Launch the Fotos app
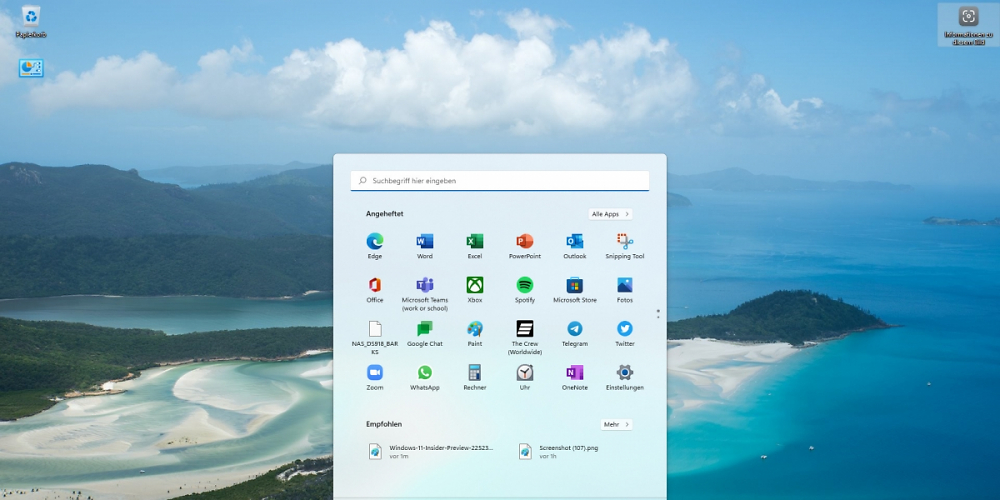The height and width of the screenshot is (500, 1000). coord(624,290)
